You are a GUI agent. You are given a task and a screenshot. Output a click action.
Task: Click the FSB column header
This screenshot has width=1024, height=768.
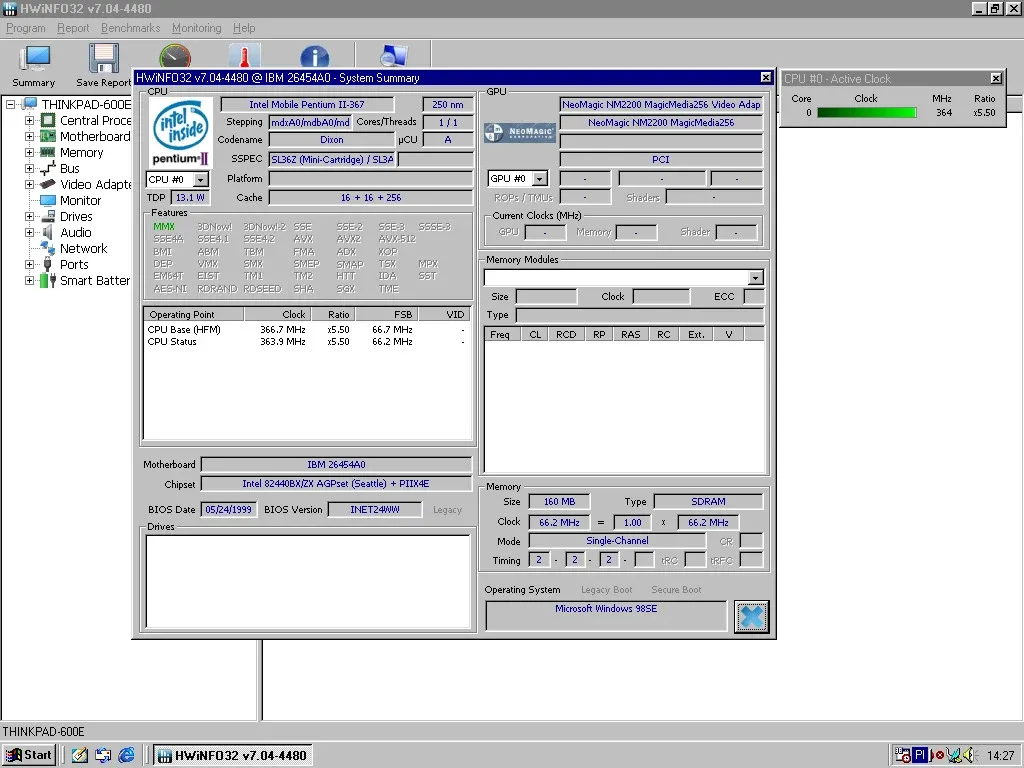tap(387, 314)
